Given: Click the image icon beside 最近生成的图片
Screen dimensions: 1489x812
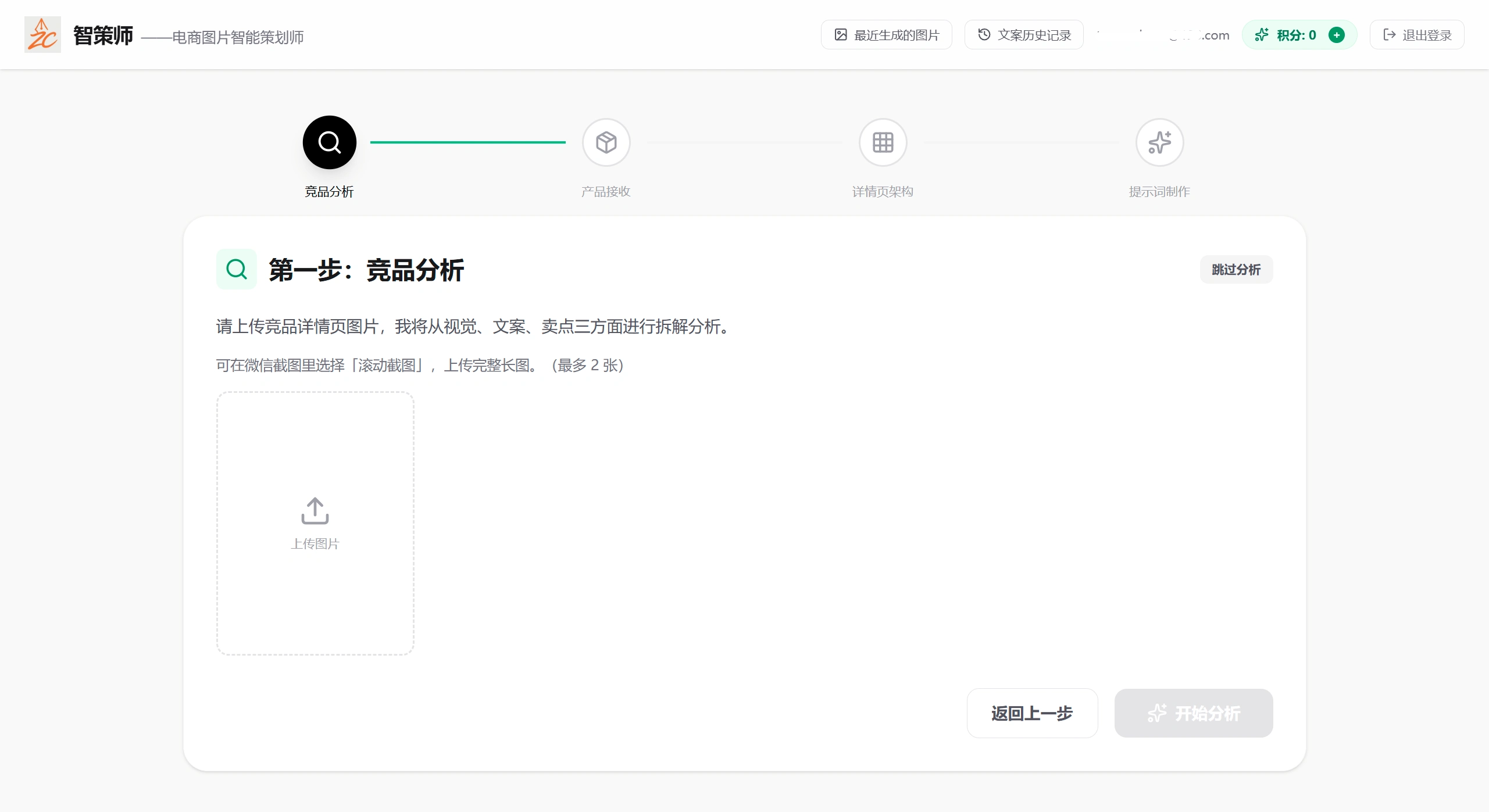Looking at the screenshot, I should point(841,34).
